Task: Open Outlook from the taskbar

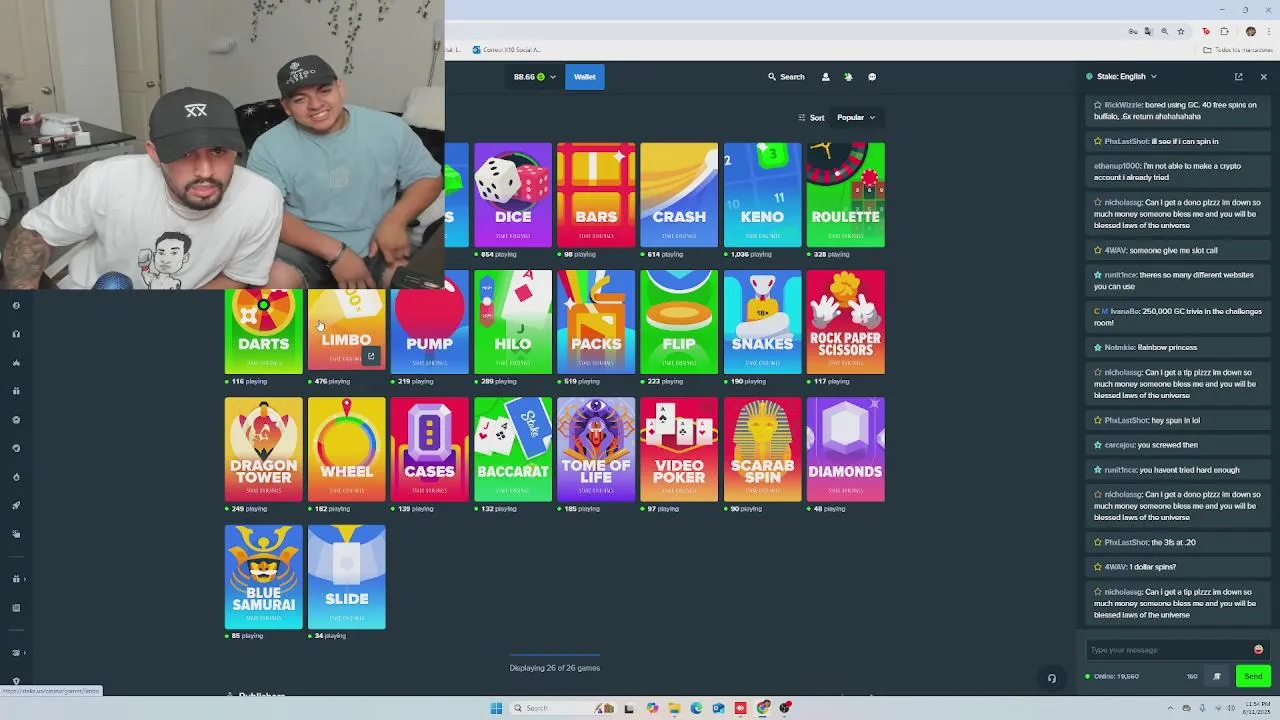Action: (x=718, y=708)
